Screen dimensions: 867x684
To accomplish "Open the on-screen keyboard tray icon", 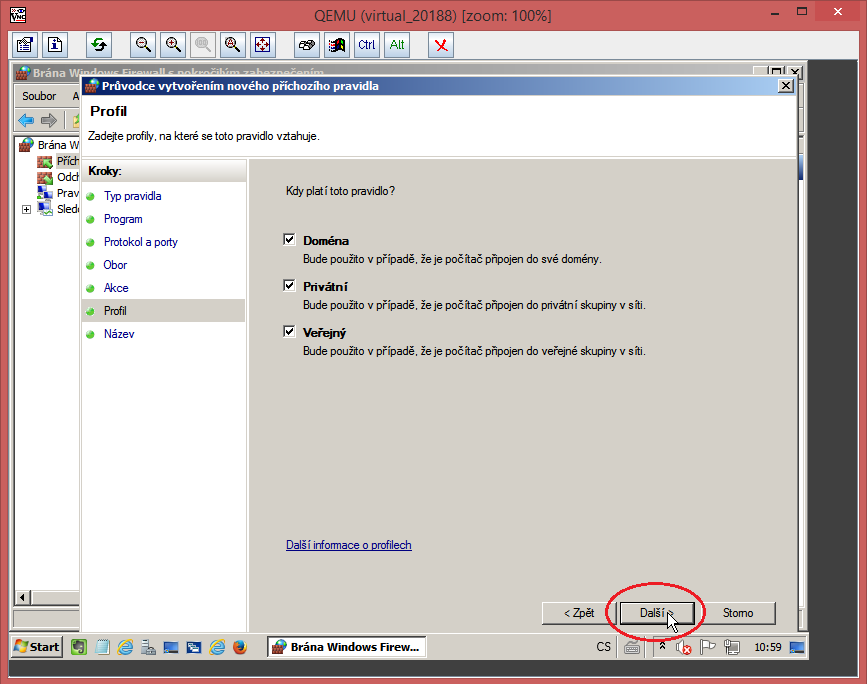I will click(632, 648).
